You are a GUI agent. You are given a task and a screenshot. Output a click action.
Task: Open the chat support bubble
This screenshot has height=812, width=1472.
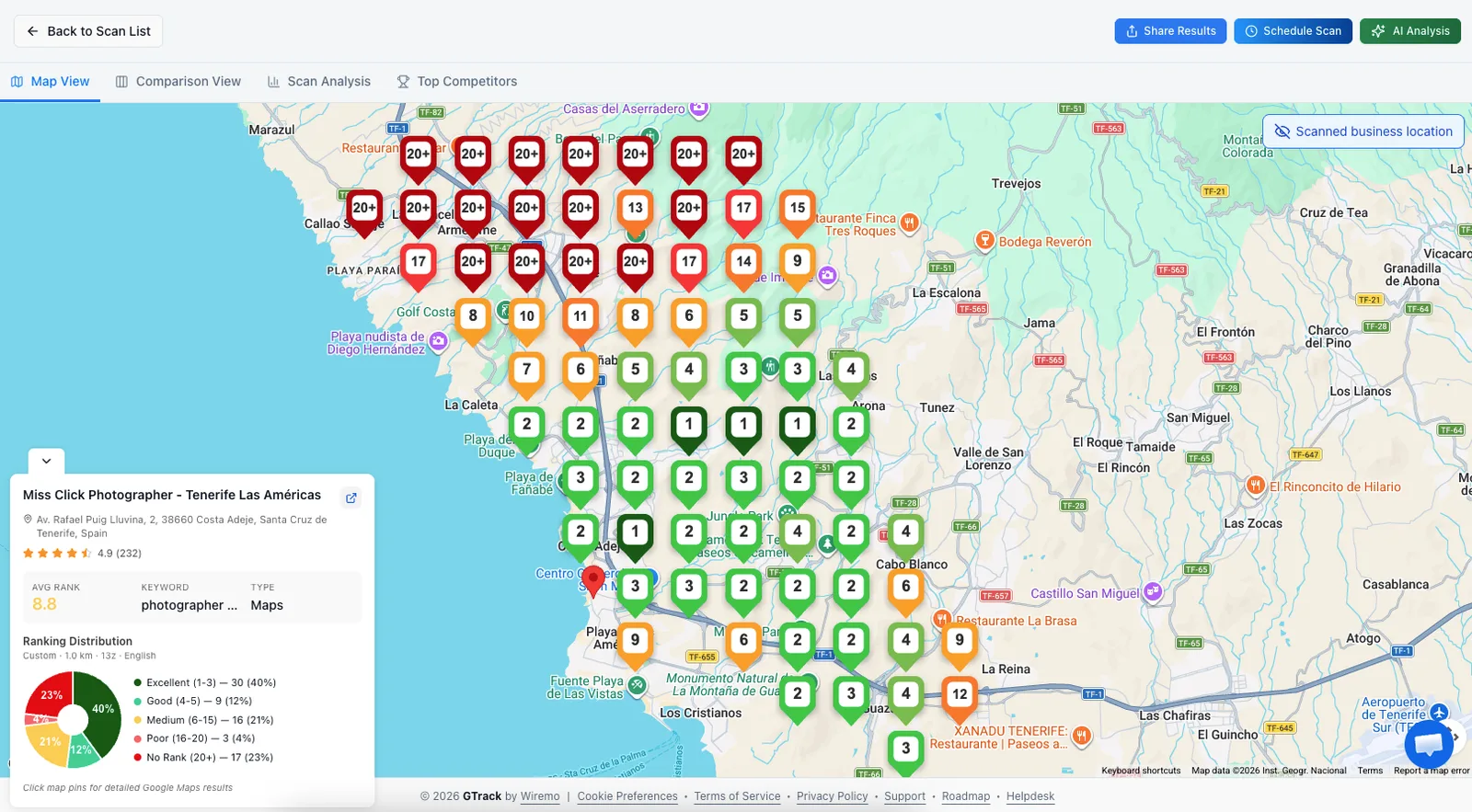click(1429, 744)
